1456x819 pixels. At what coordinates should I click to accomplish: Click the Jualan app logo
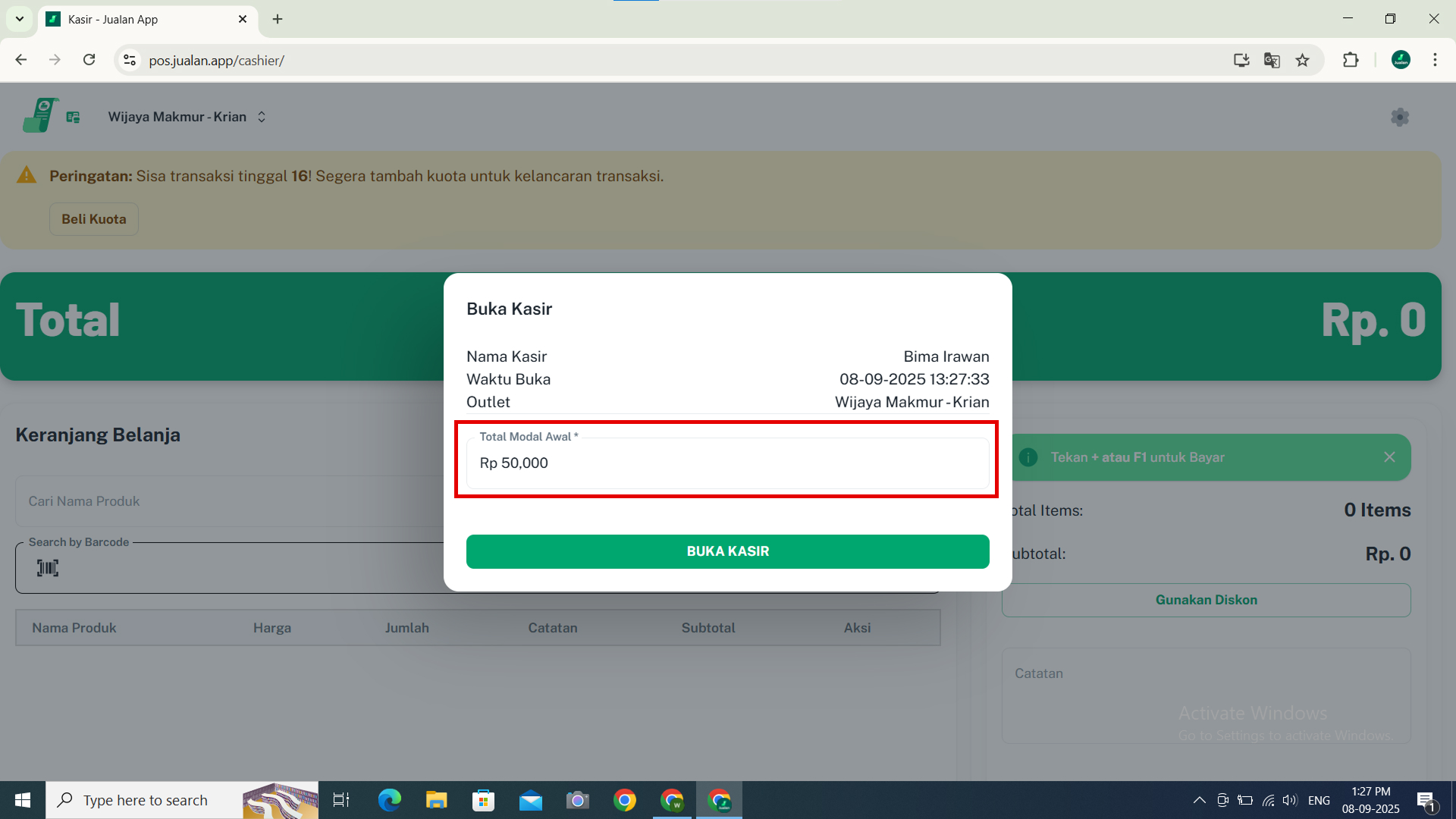[40, 115]
